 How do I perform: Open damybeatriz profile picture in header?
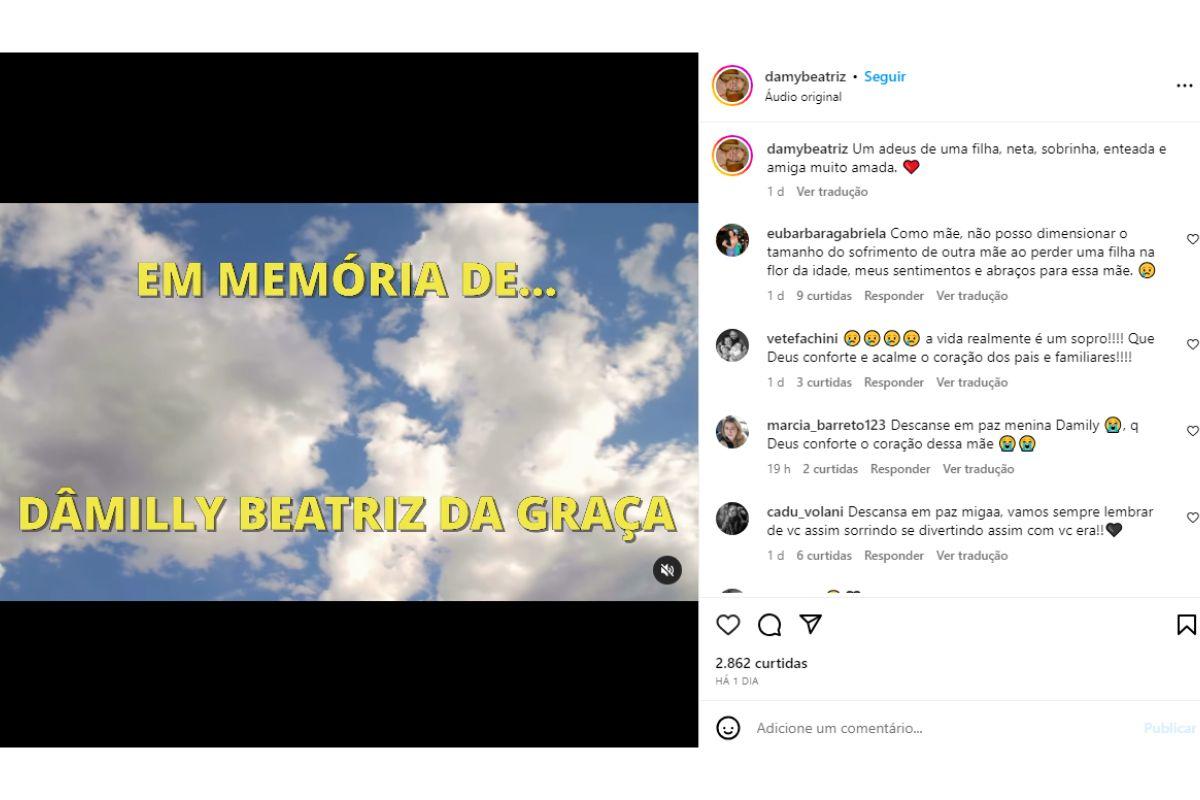732,85
